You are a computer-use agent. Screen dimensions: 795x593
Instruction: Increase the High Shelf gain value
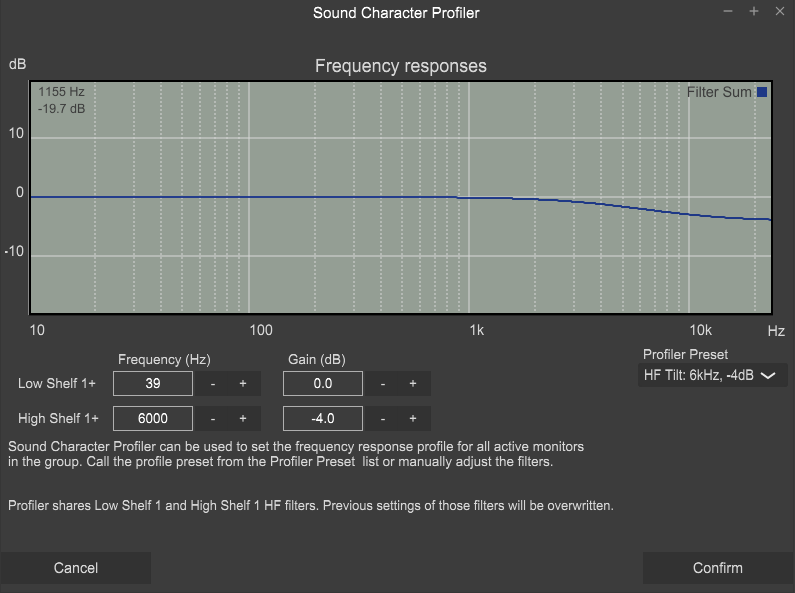tap(412, 419)
